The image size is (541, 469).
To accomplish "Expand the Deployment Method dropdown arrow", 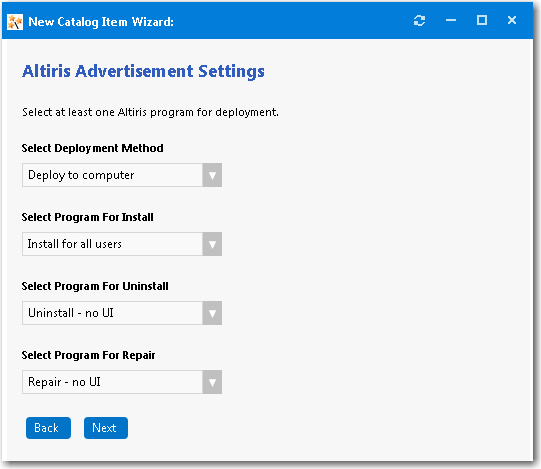I will tap(212, 175).
